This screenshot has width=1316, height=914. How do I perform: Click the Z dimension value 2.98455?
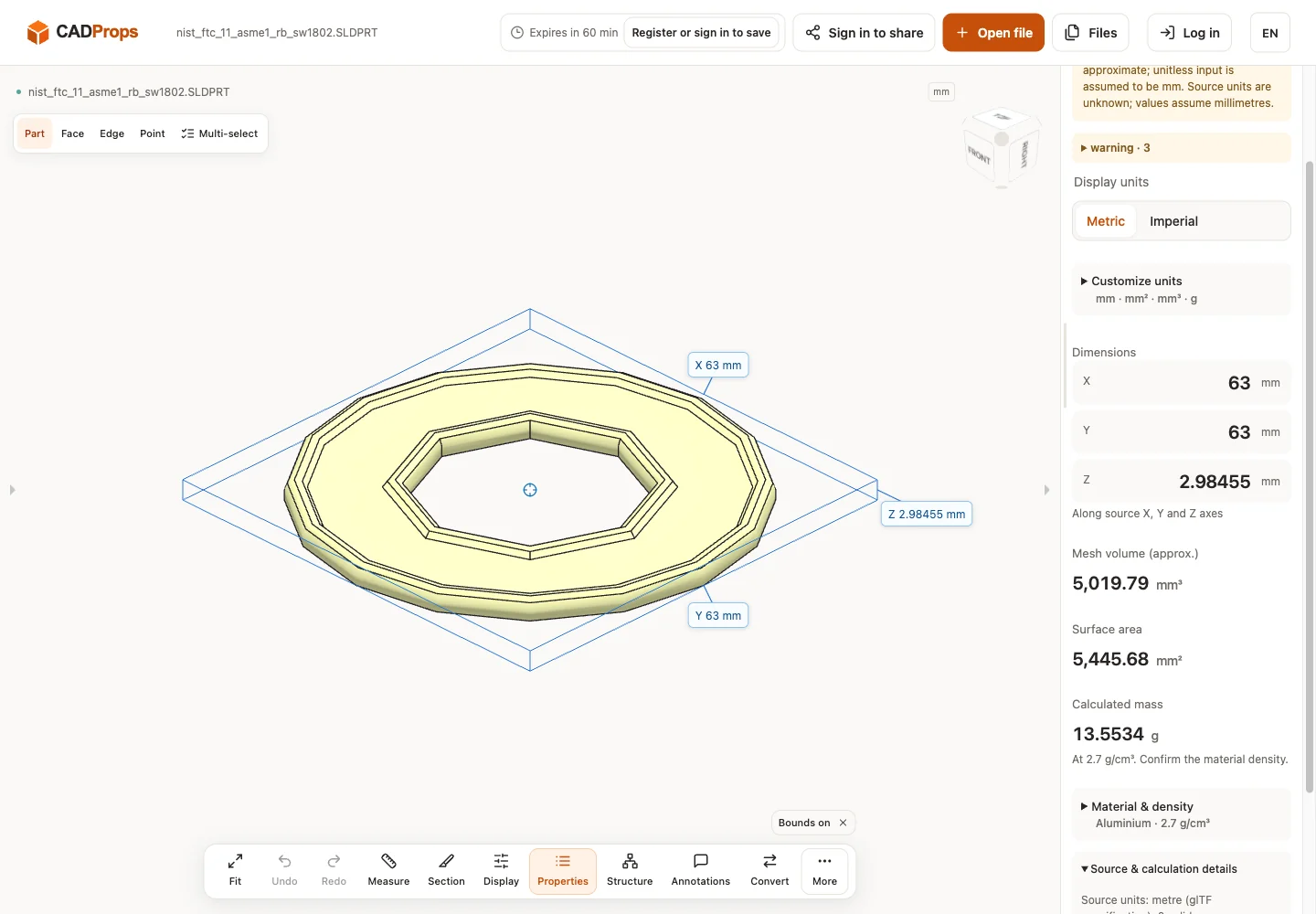click(1215, 482)
